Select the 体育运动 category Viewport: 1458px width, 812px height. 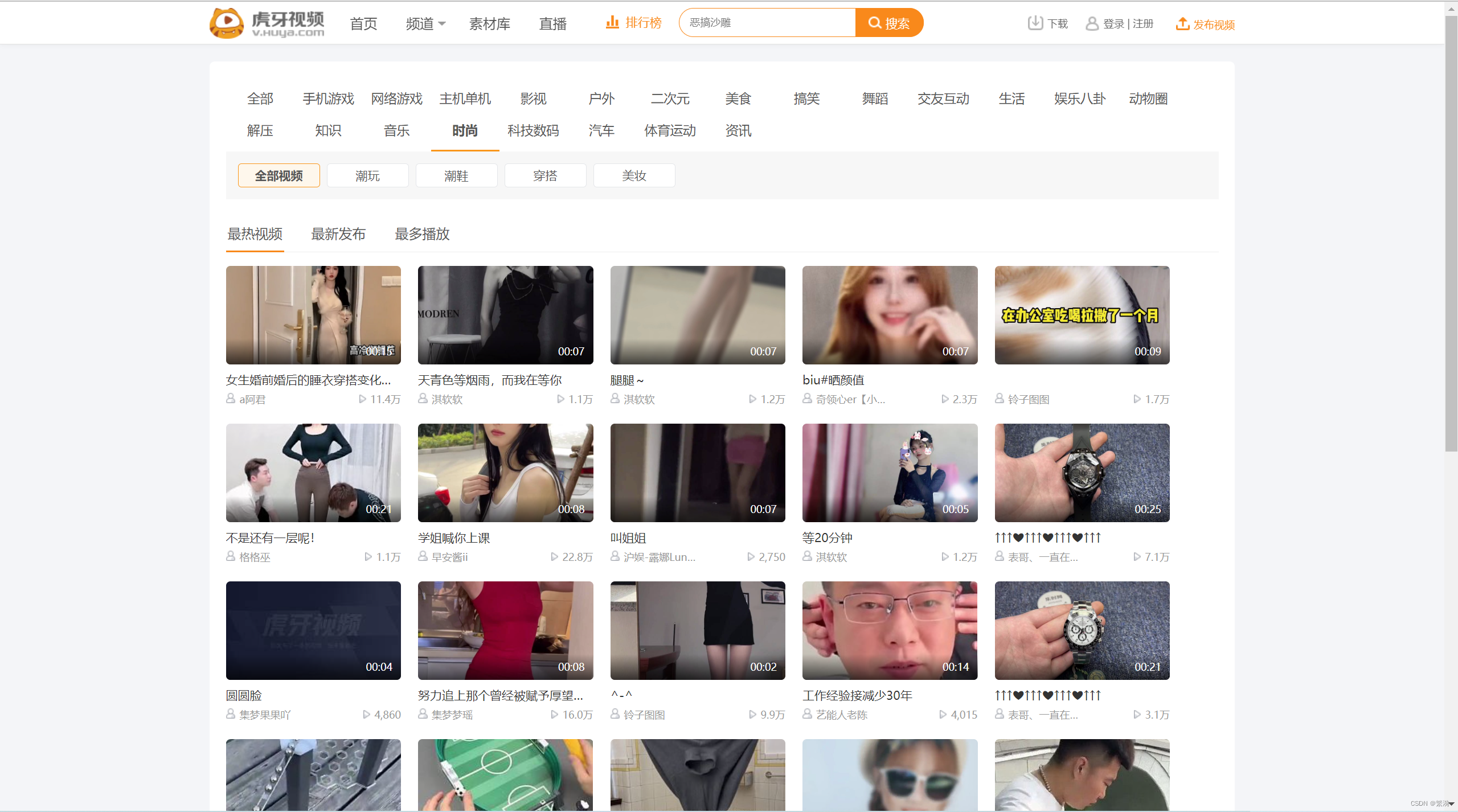[670, 130]
